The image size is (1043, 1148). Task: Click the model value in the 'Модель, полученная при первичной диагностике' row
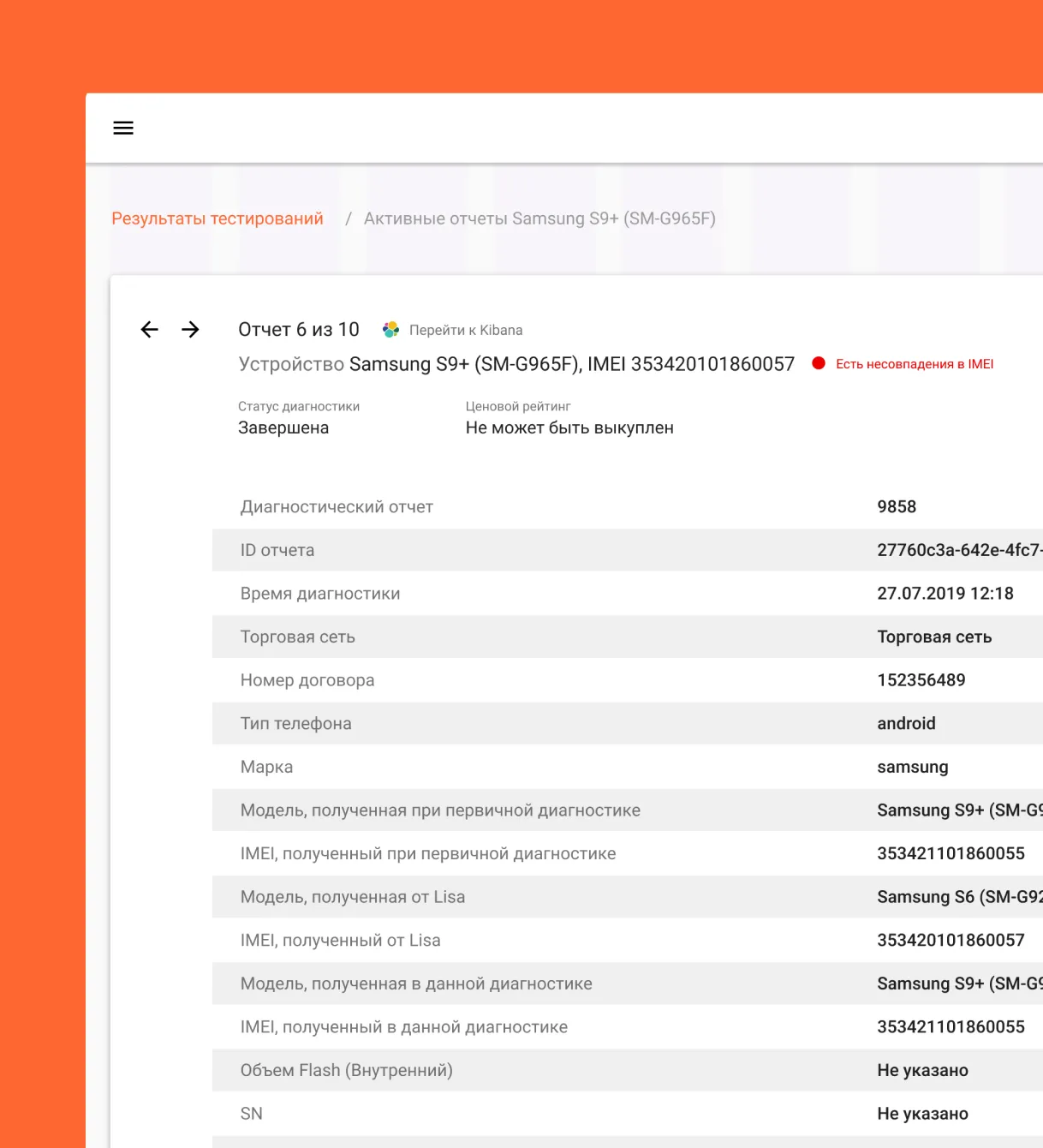click(960, 810)
